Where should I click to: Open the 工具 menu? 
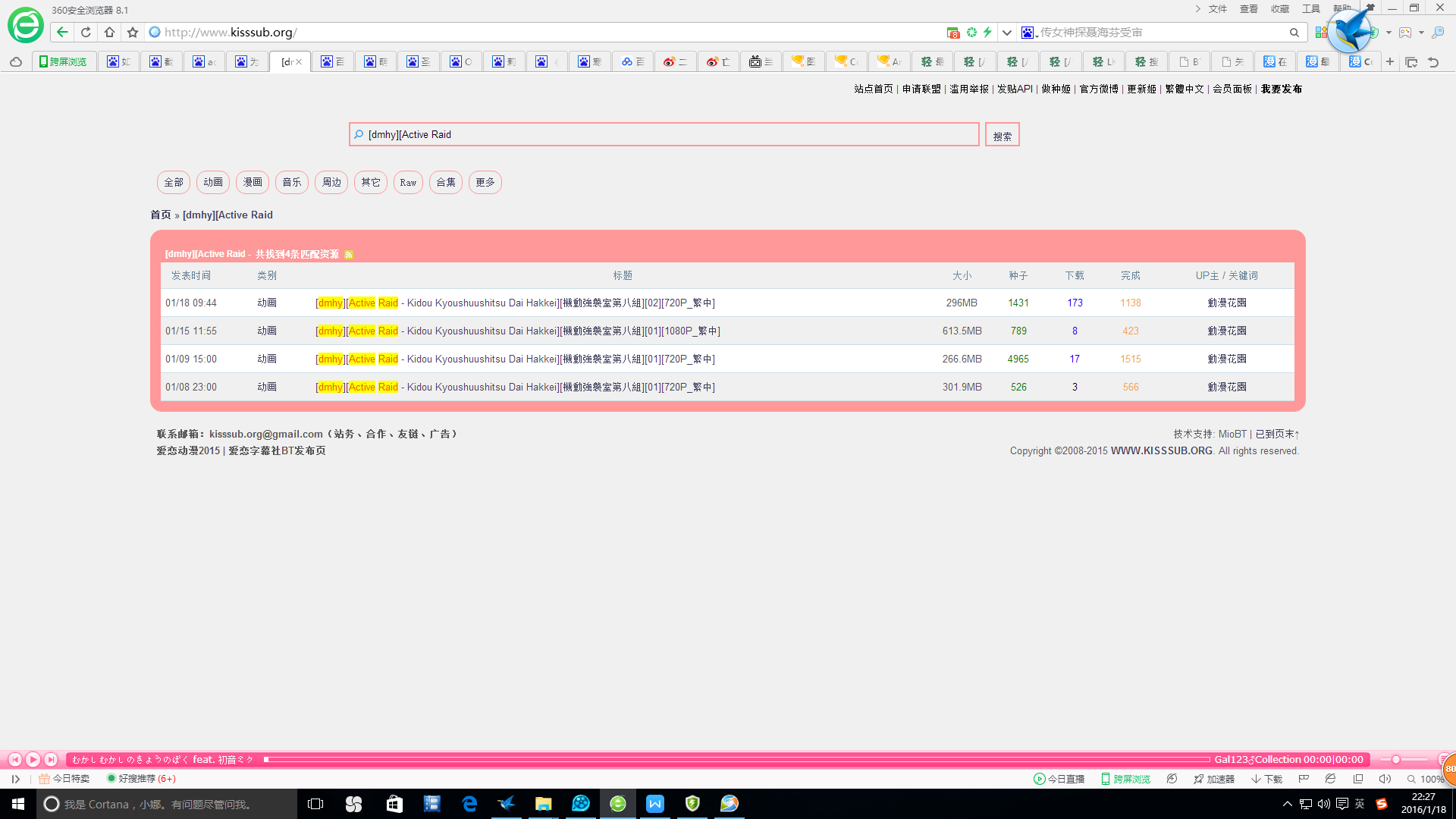1311,9
